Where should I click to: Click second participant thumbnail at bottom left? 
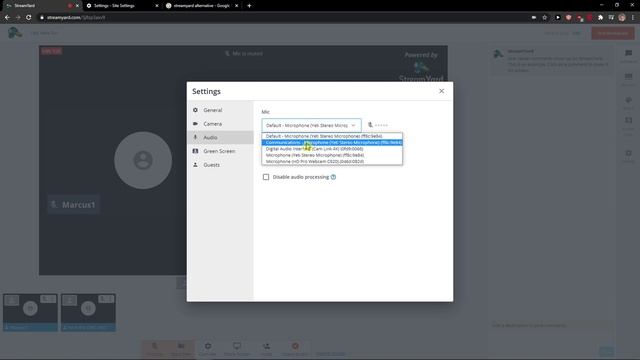(x=88, y=312)
